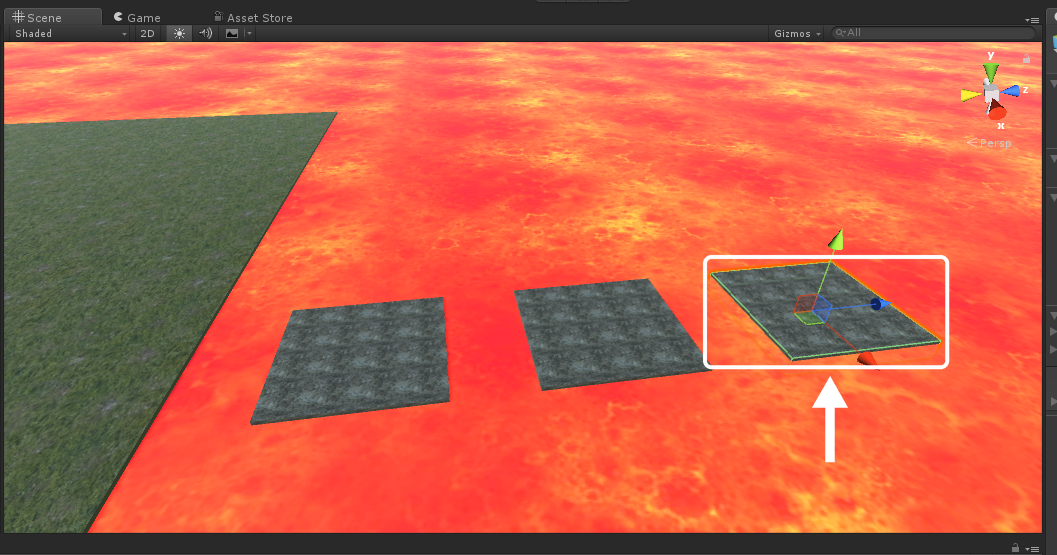The image size is (1057, 555).
Task: Open search filter magnifier dropdown
Action: [840, 32]
